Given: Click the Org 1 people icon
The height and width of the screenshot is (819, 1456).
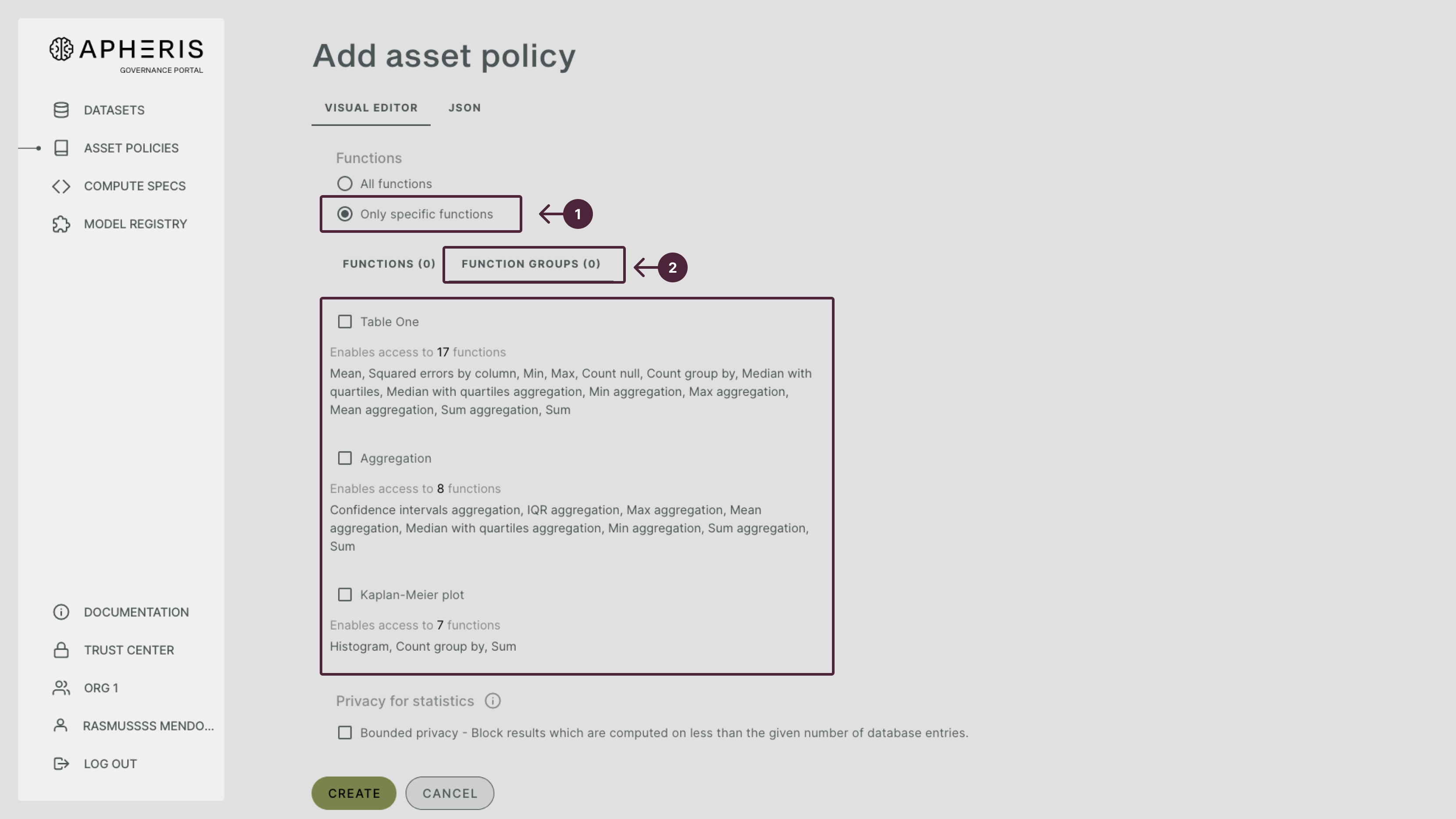Looking at the screenshot, I should tap(61, 688).
